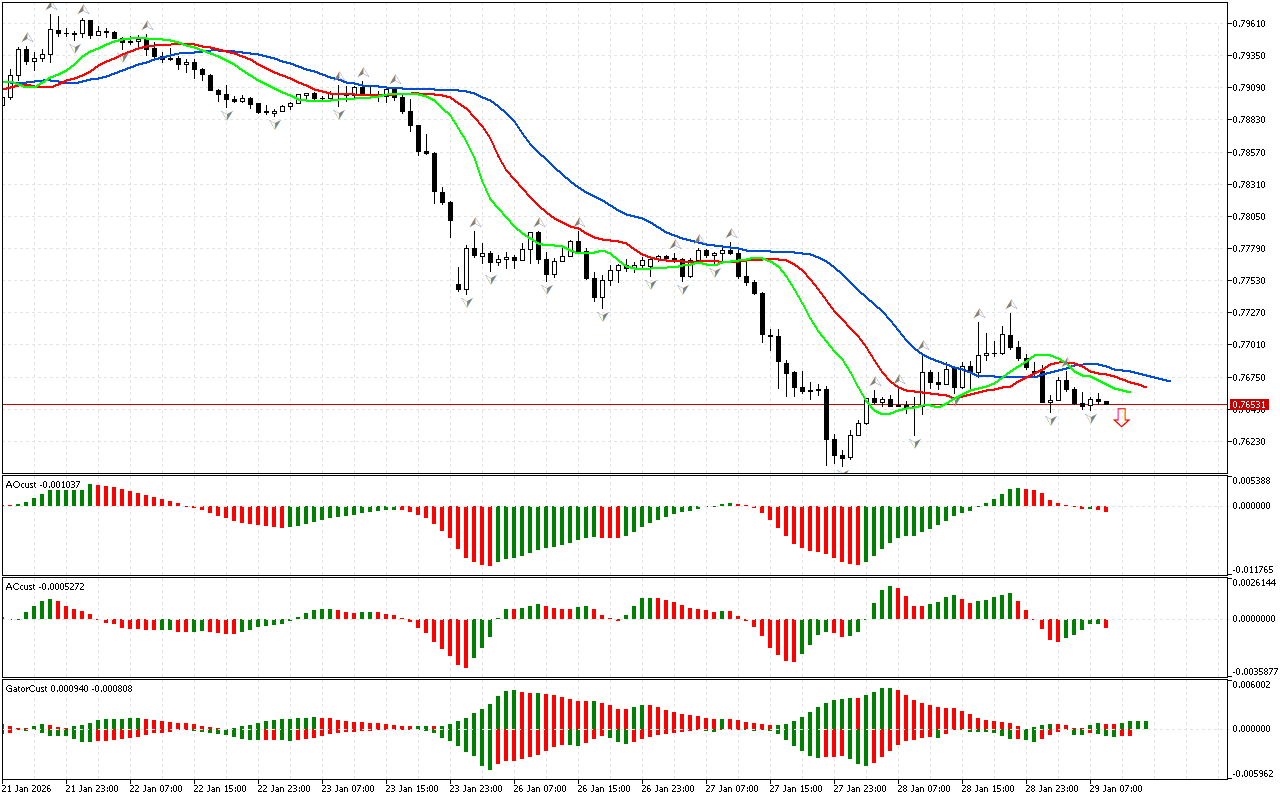Select the red Alligator teeth line's right end
Screen dimensions: 1280x800
(1145, 385)
